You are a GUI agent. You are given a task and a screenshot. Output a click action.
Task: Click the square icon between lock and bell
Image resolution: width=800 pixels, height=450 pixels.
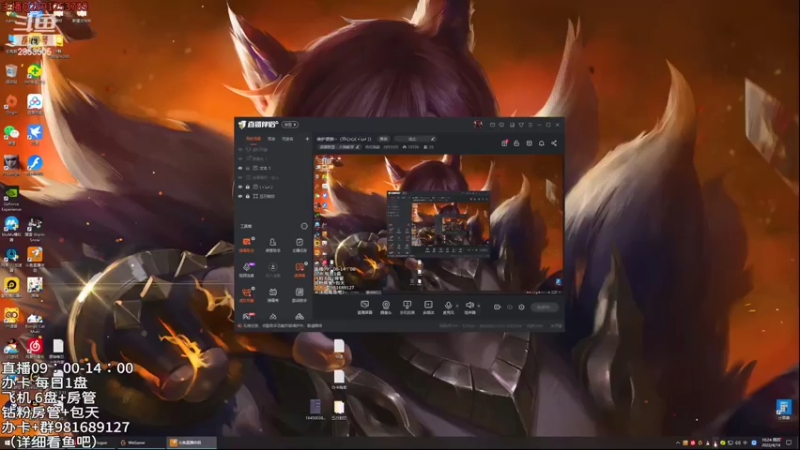[529, 143]
